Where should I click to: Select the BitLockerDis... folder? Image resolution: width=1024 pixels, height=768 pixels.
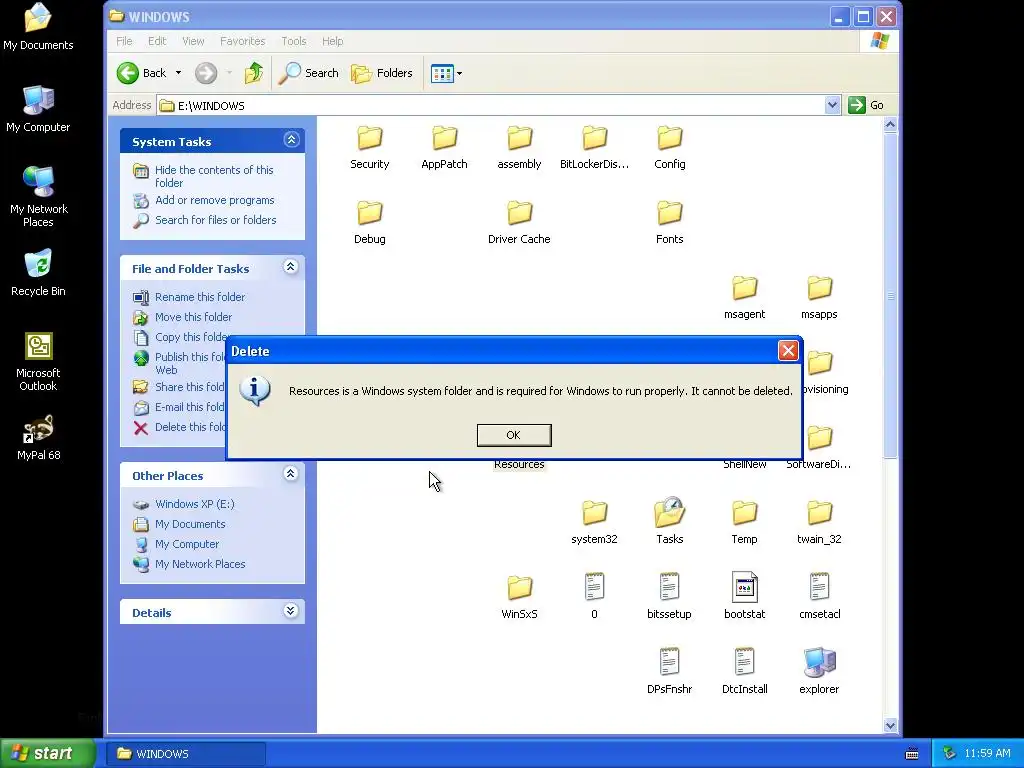594,148
